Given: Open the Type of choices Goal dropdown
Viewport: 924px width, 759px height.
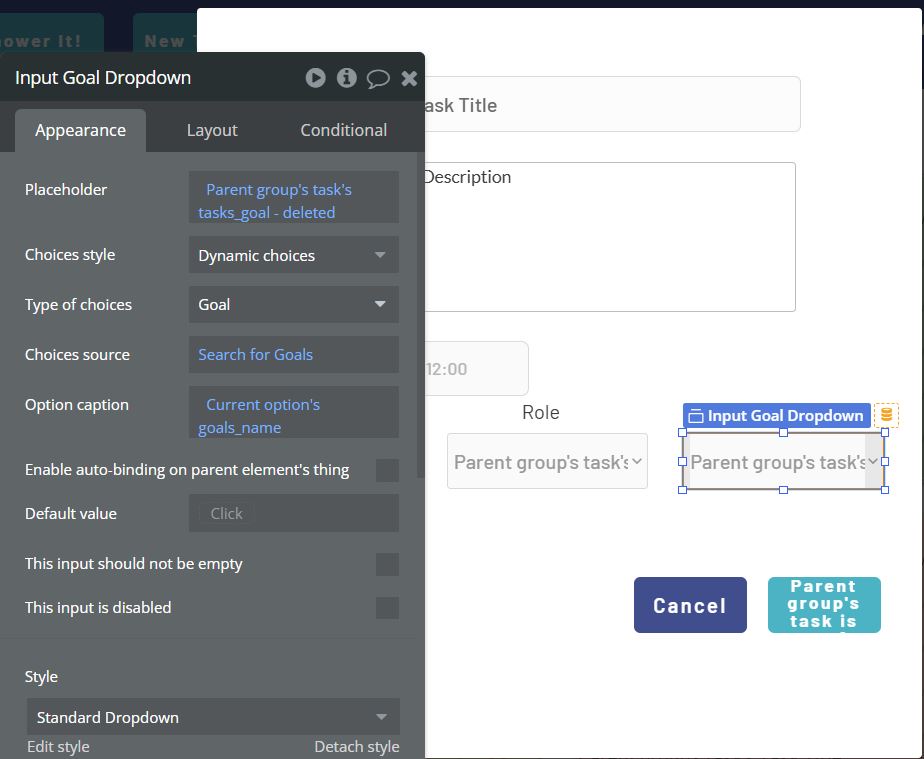Looking at the screenshot, I should click(x=293, y=305).
